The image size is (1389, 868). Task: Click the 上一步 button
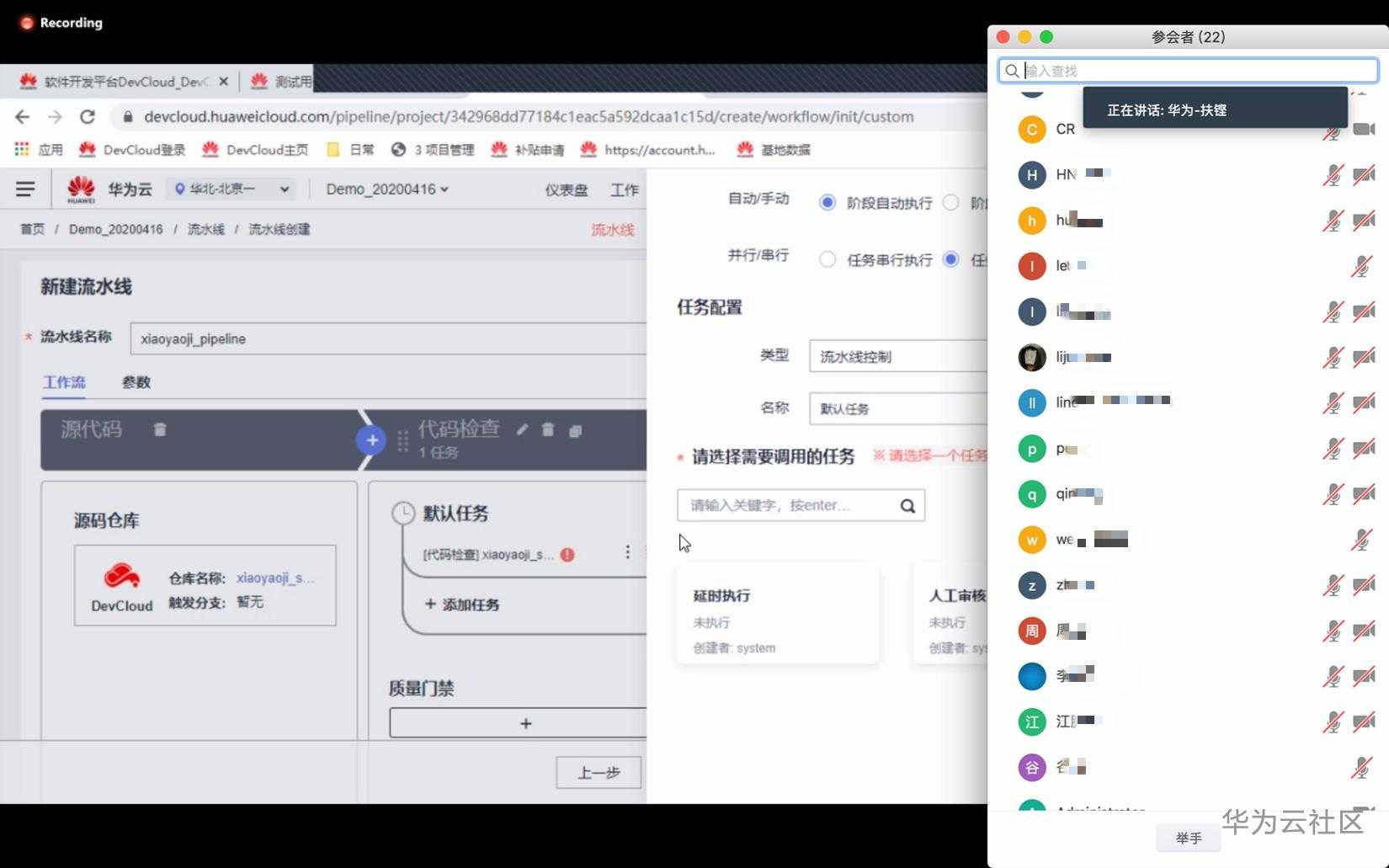pos(599,773)
